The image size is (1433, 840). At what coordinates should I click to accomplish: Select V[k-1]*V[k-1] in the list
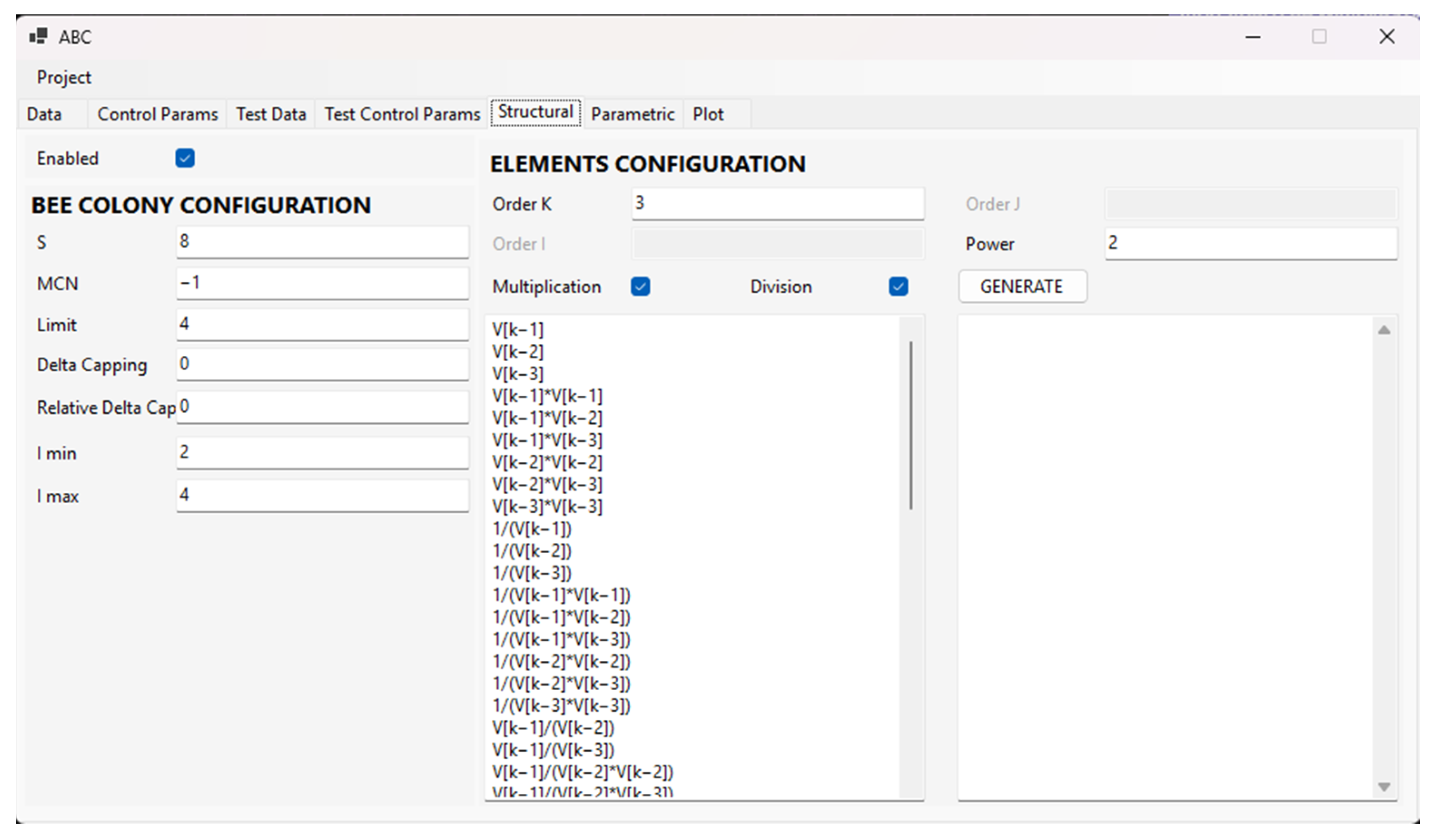click(x=547, y=396)
